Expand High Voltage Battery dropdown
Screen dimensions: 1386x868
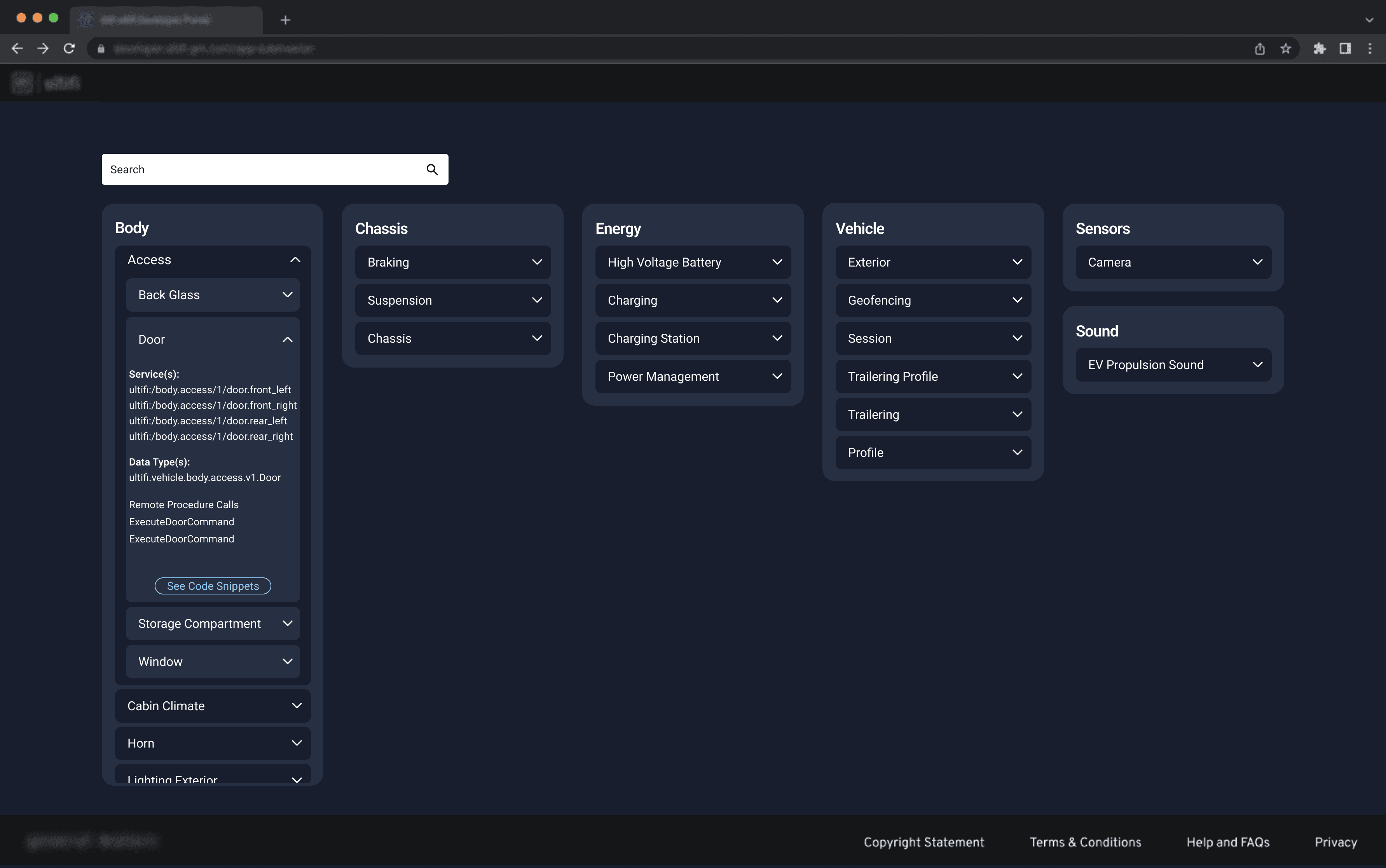[776, 262]
